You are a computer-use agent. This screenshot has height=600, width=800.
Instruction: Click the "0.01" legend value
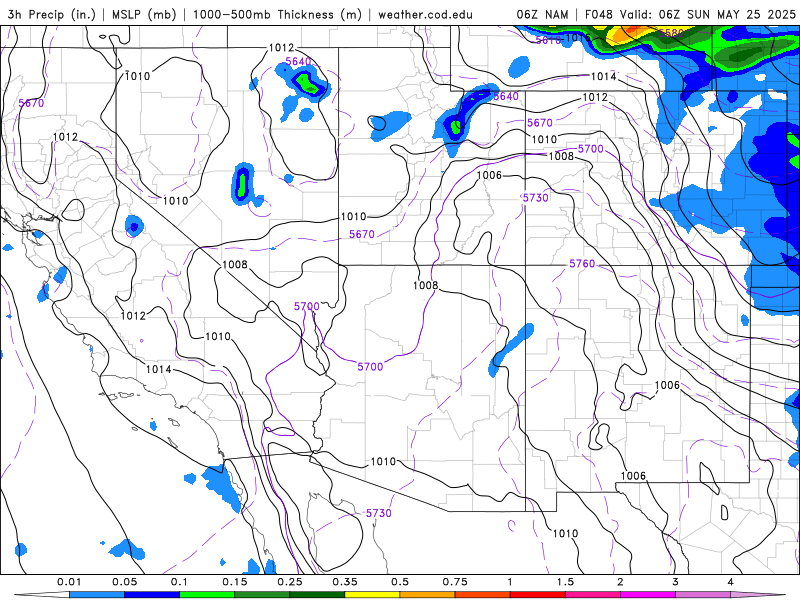tap(69, 582)
